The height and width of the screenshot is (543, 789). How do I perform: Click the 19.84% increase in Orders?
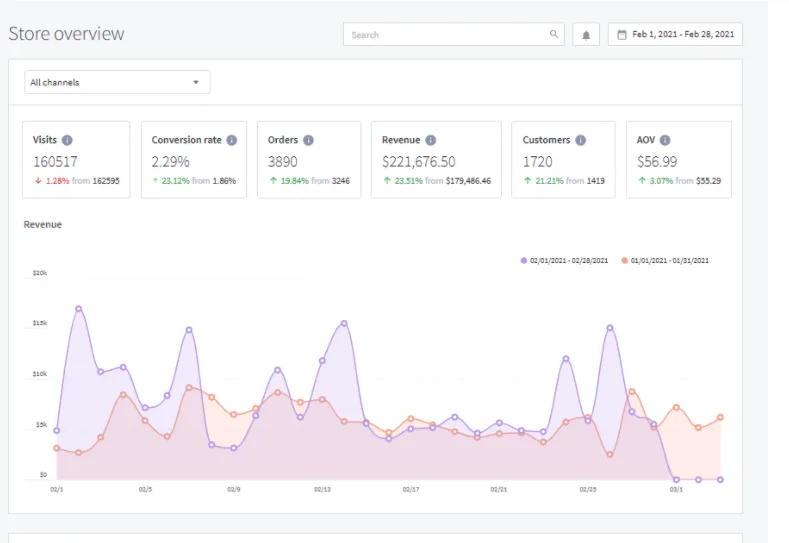294,181
